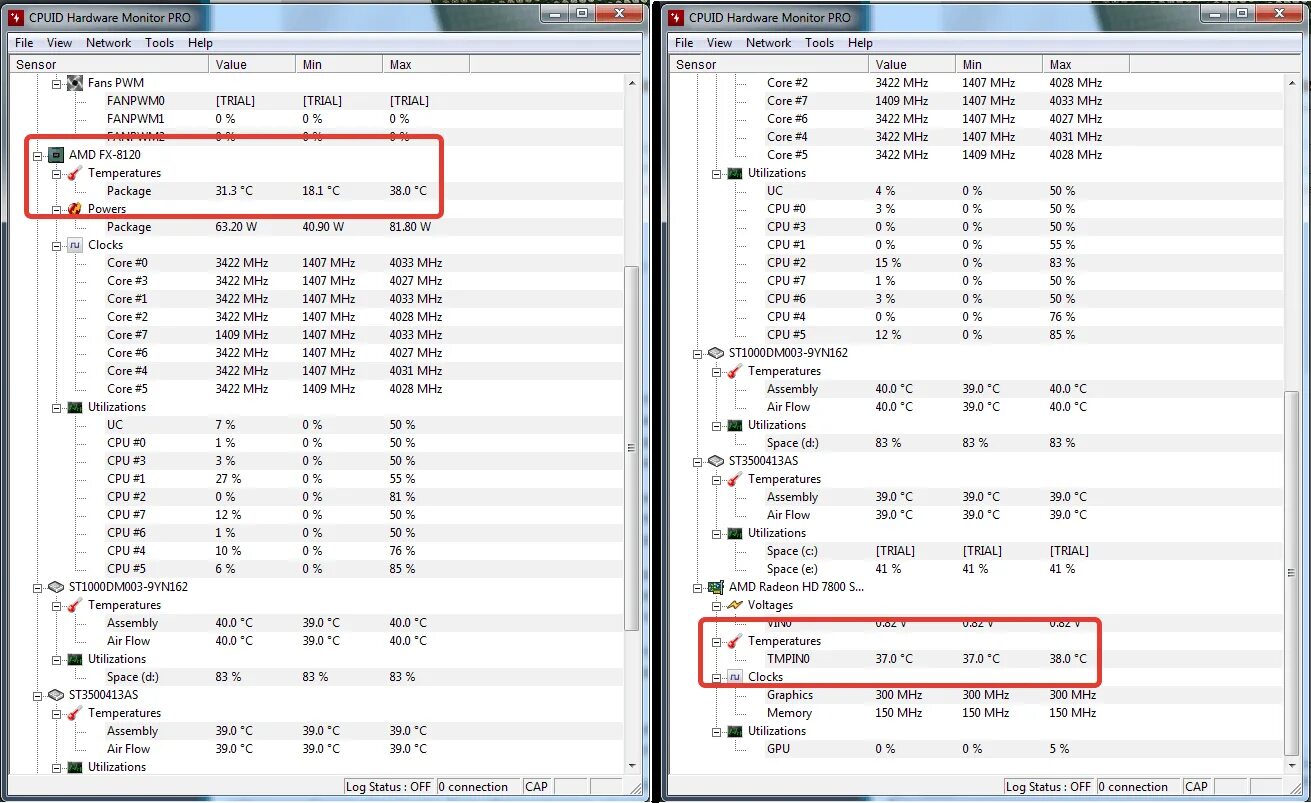
Task: Click the Value column header in left window
Action: (x=253, y=64)
